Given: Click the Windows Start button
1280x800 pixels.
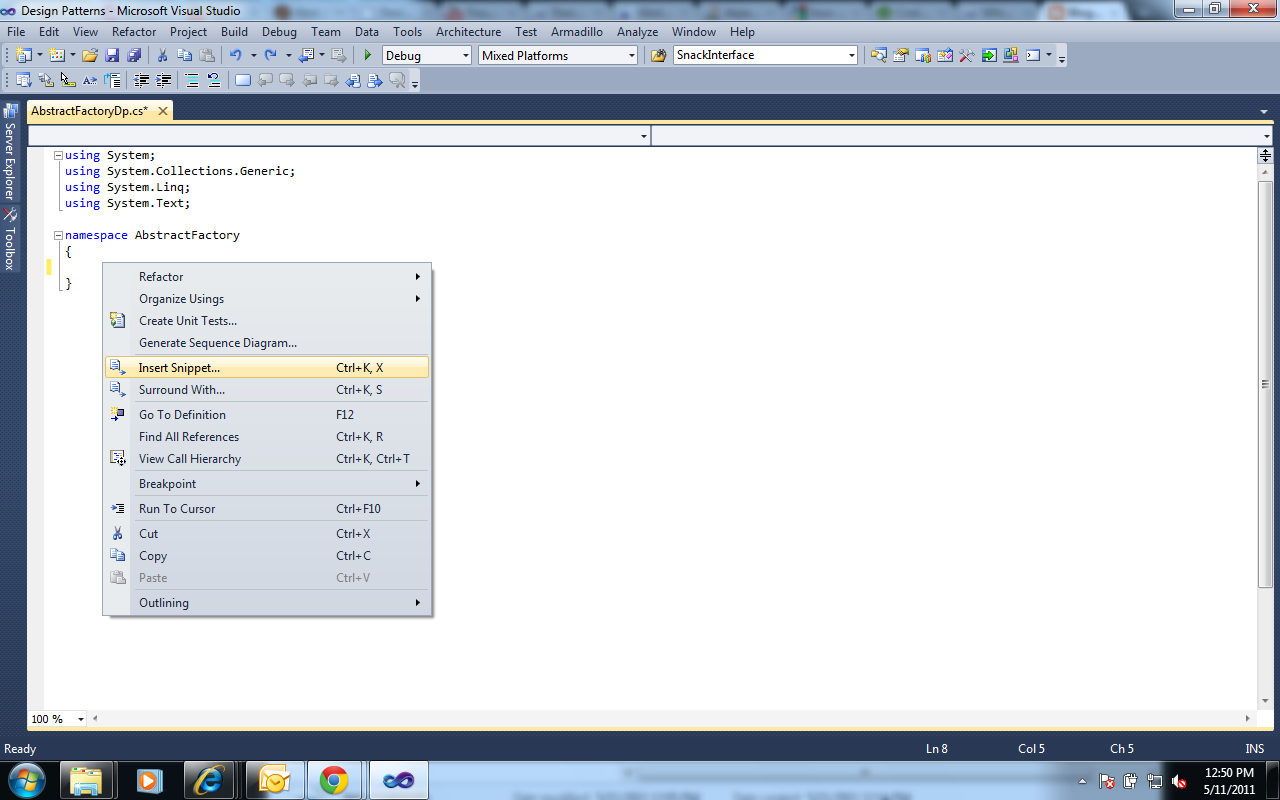Looking at the screenshot, I should [27, 780].
